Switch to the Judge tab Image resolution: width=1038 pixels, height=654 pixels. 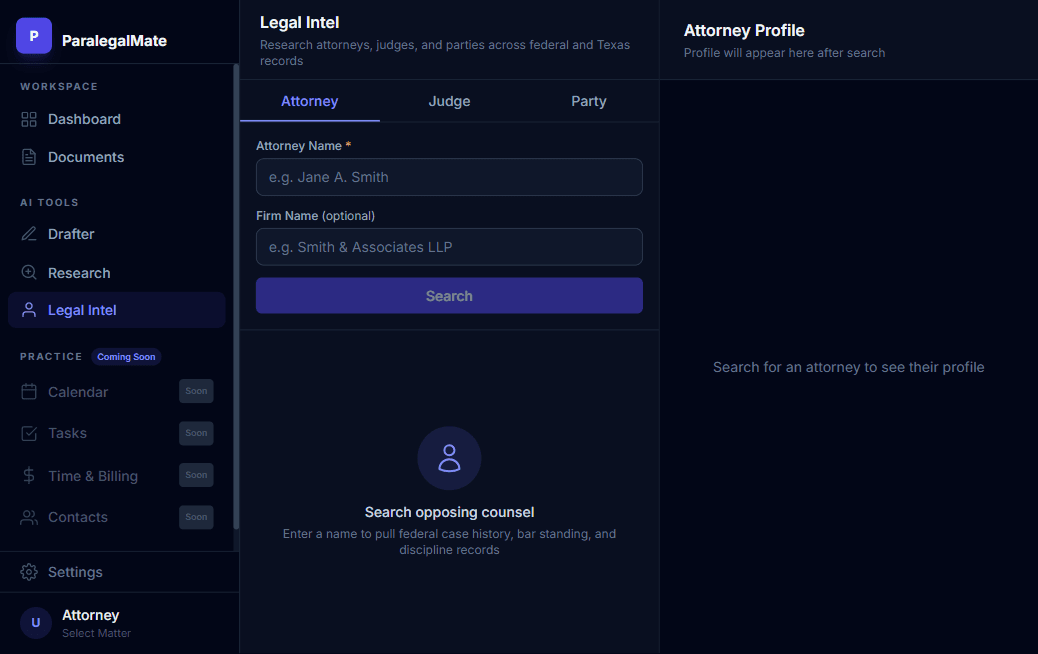449,101
